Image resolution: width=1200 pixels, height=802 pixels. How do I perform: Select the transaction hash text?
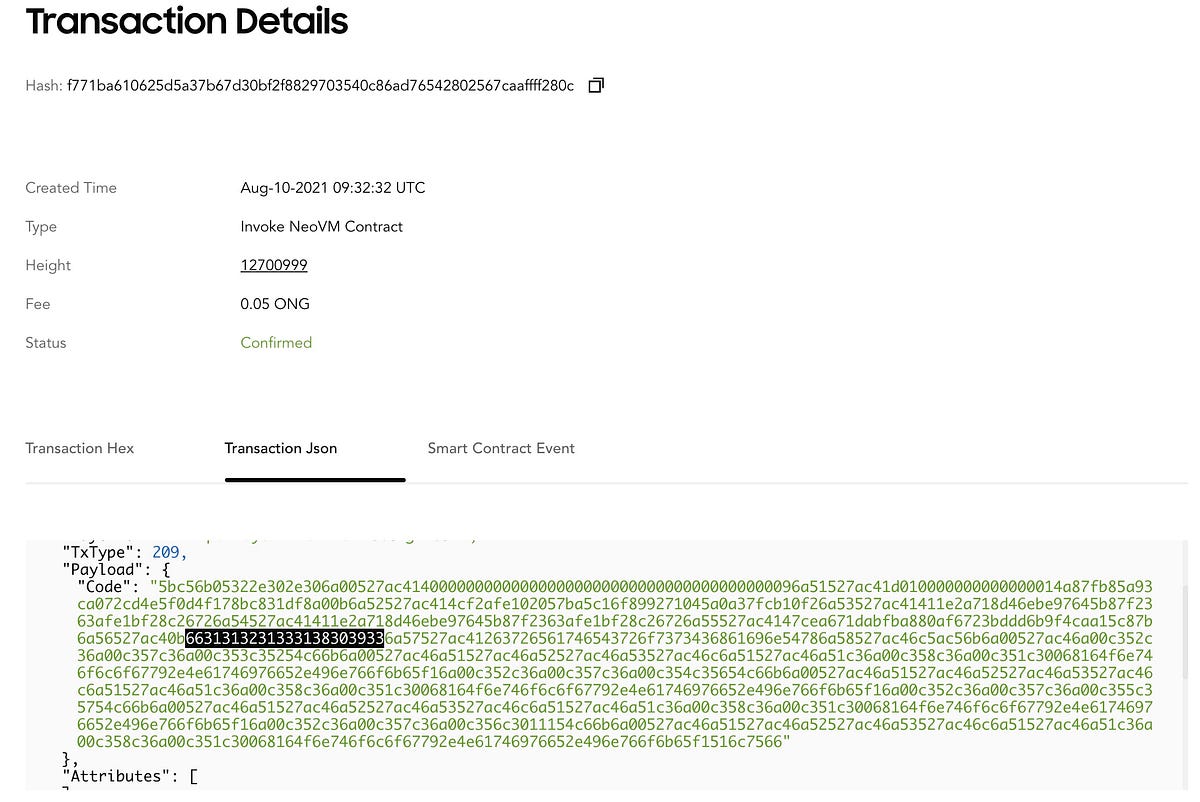320,86
